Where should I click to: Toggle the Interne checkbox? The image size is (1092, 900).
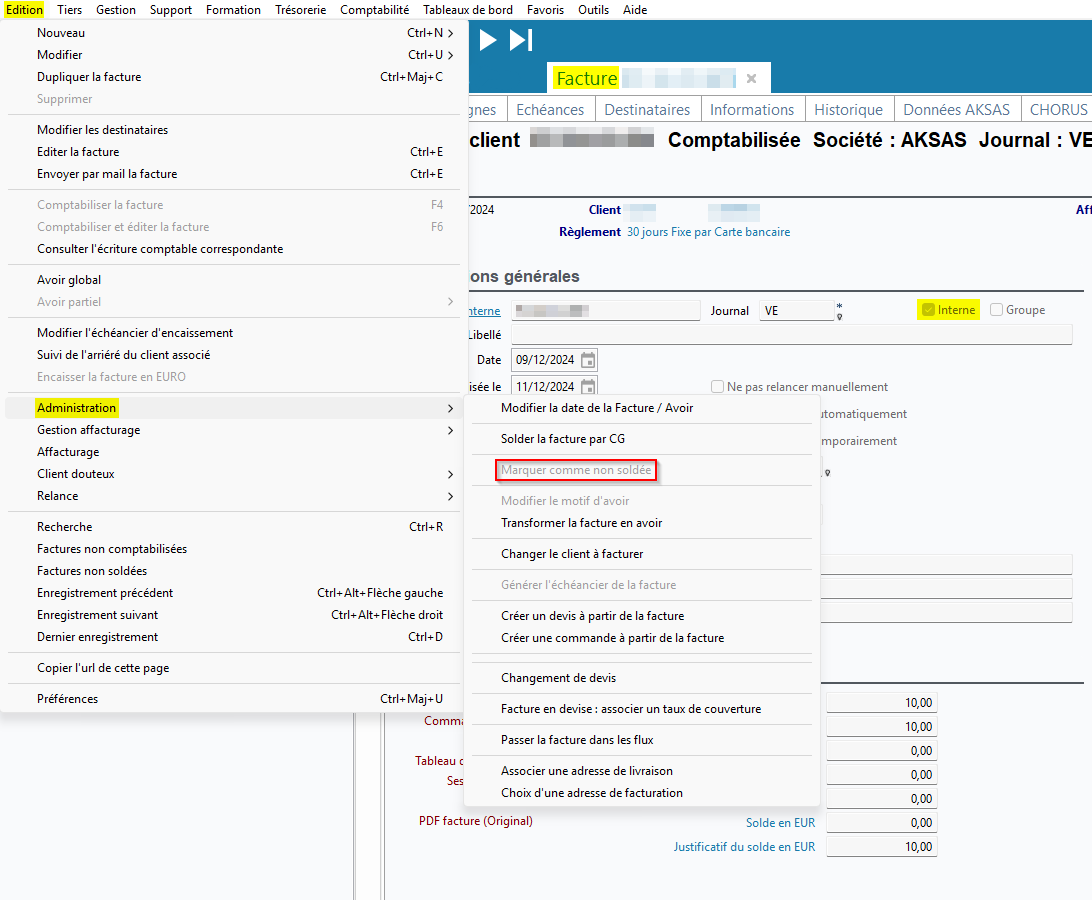pyautogui.click(x=929, y=310)
